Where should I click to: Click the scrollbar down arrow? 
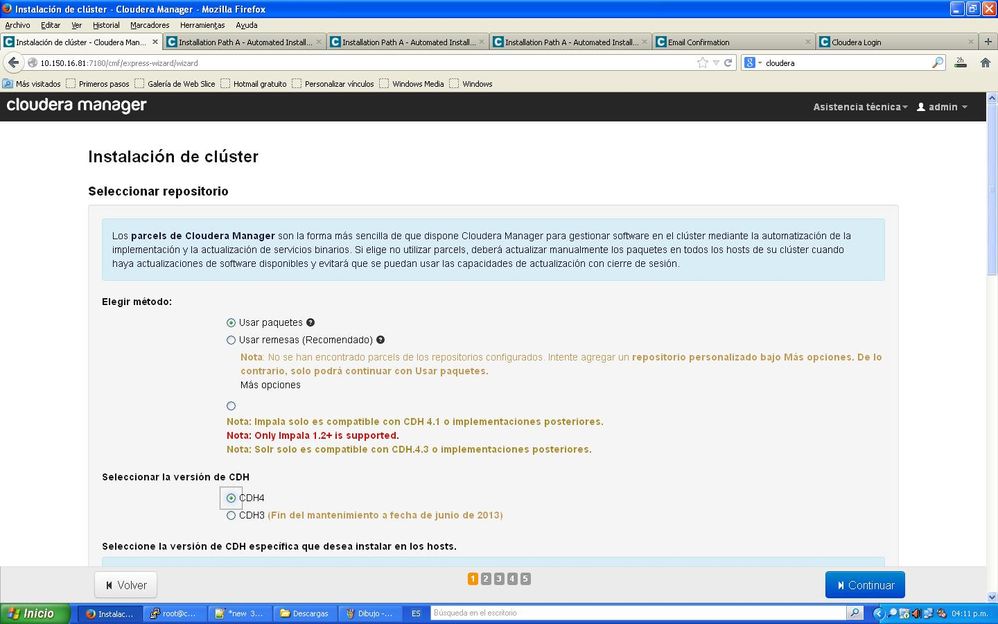point(992,597)
